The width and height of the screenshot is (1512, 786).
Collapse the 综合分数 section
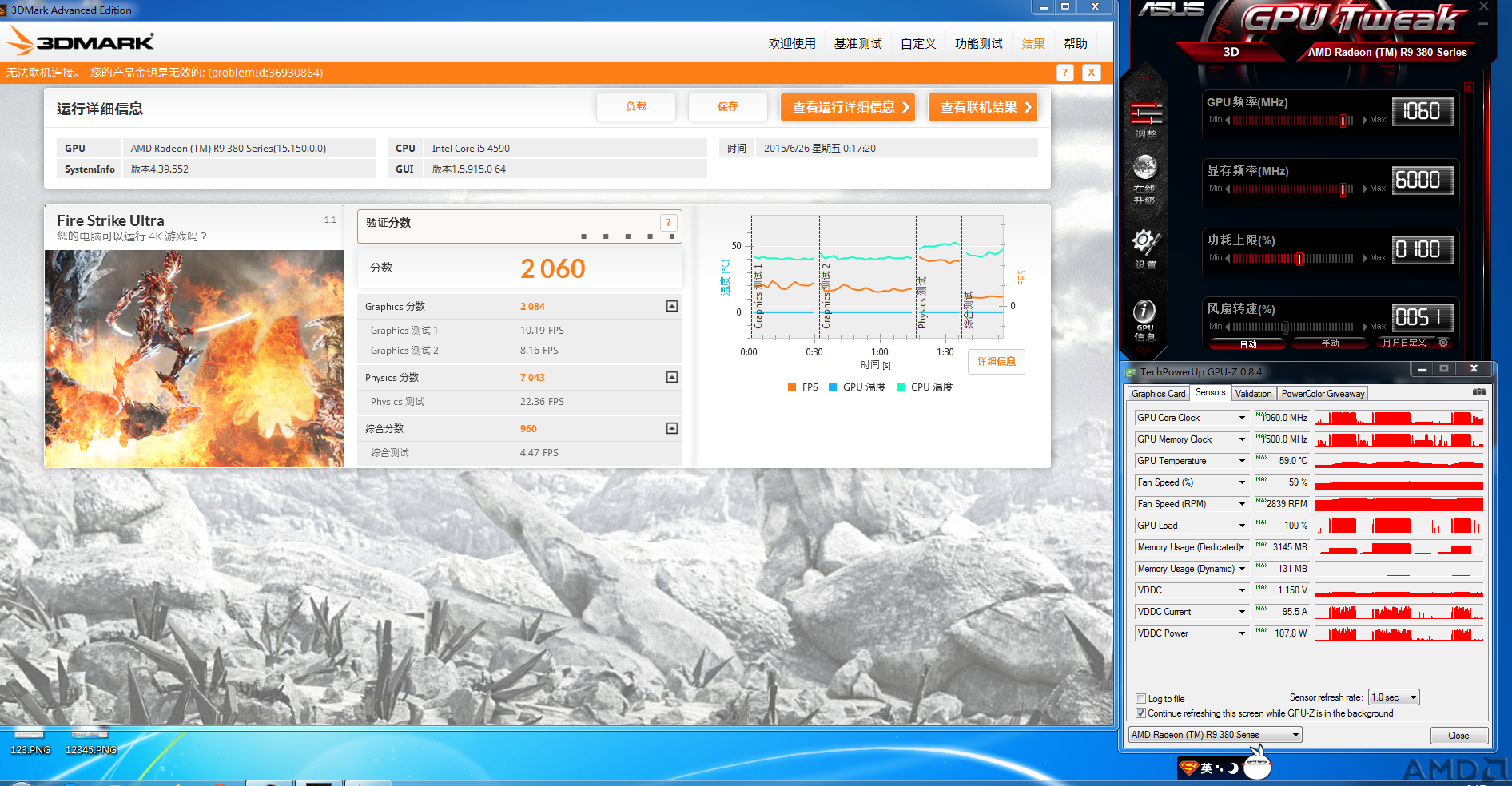pyautogui.click(x=672, y=428)
